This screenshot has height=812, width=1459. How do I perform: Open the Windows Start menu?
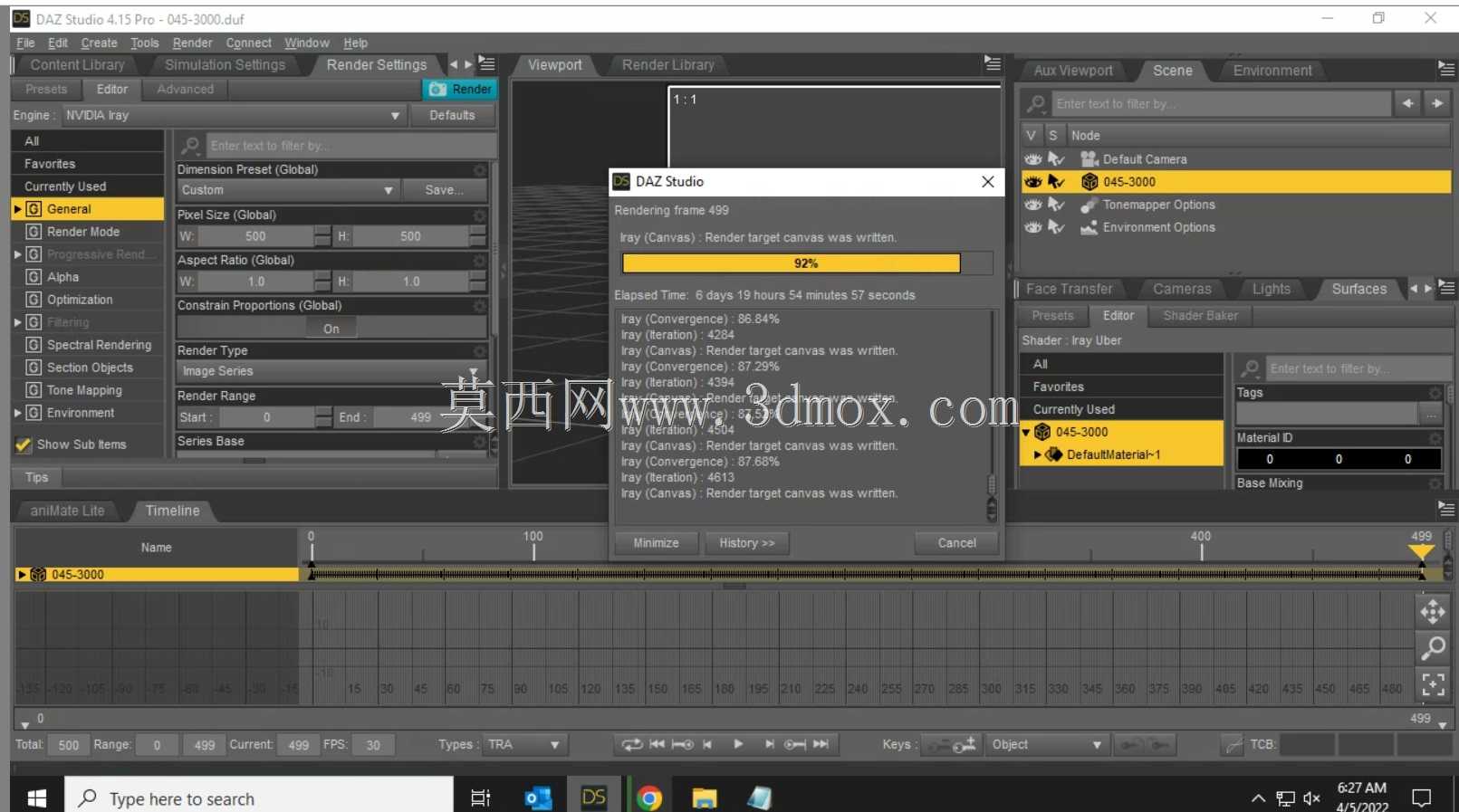37,798
